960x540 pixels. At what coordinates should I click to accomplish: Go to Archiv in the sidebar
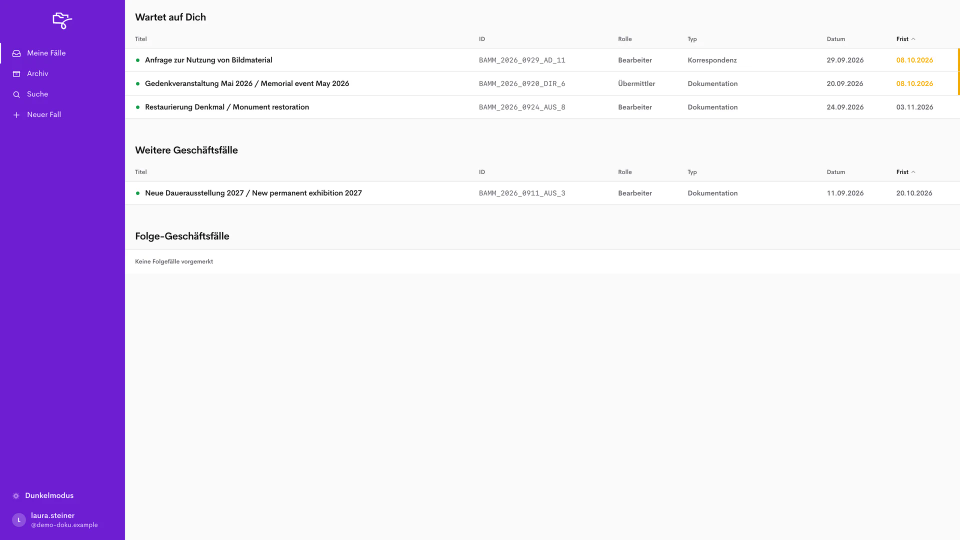[62, 73]
